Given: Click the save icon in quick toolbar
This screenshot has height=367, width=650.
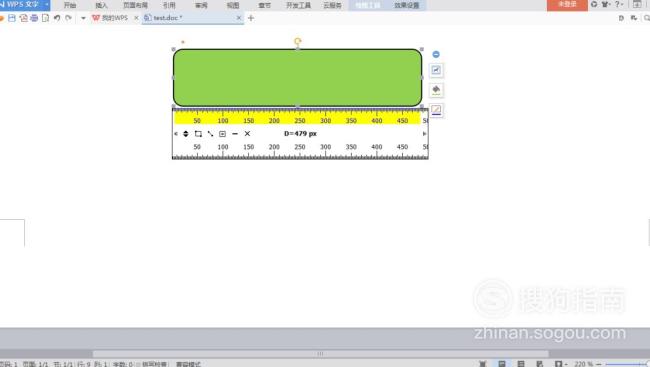Looking at the screenshot, I should coord(12,18).
